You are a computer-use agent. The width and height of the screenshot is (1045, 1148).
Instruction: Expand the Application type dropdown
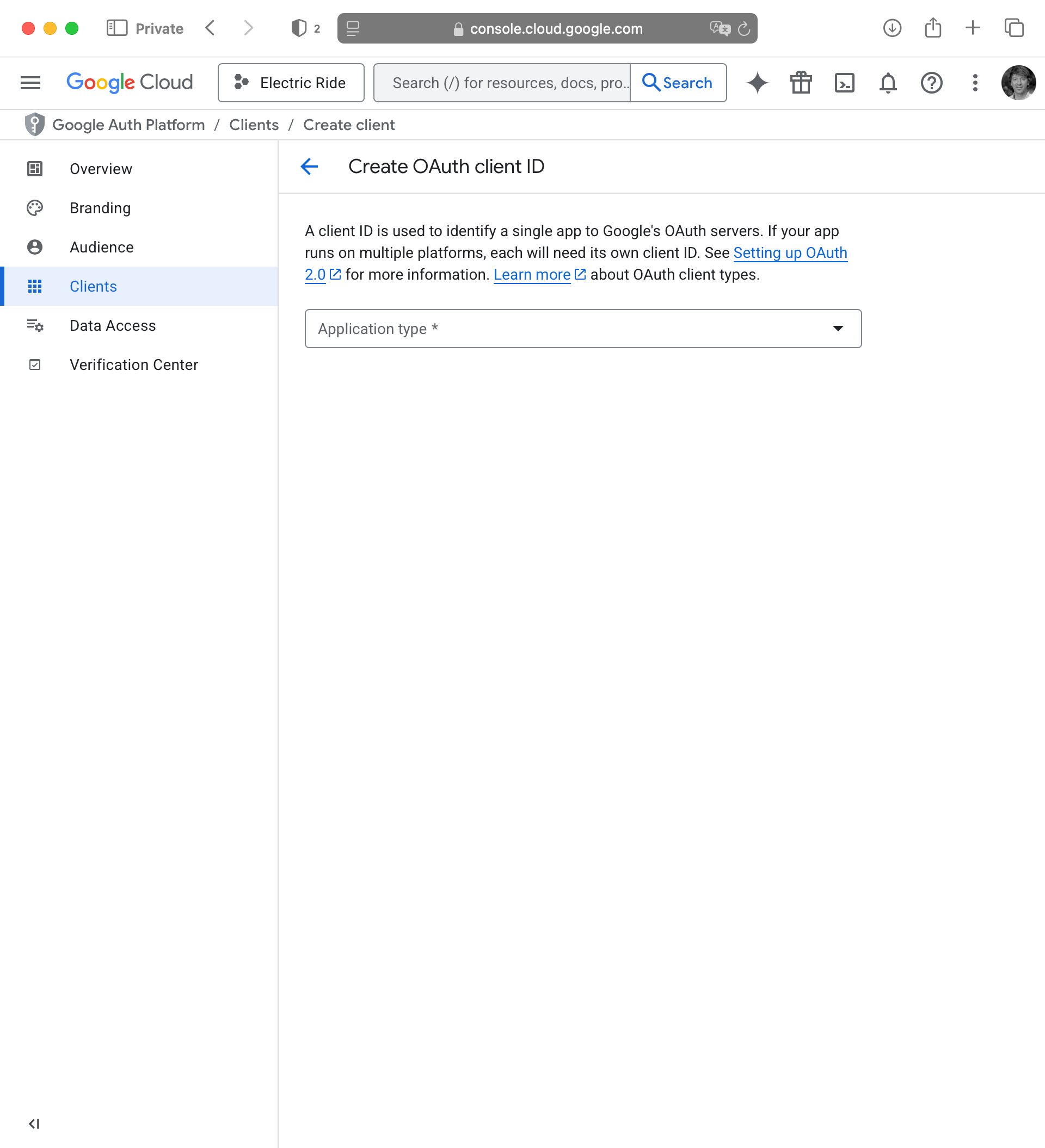(583, 329)
